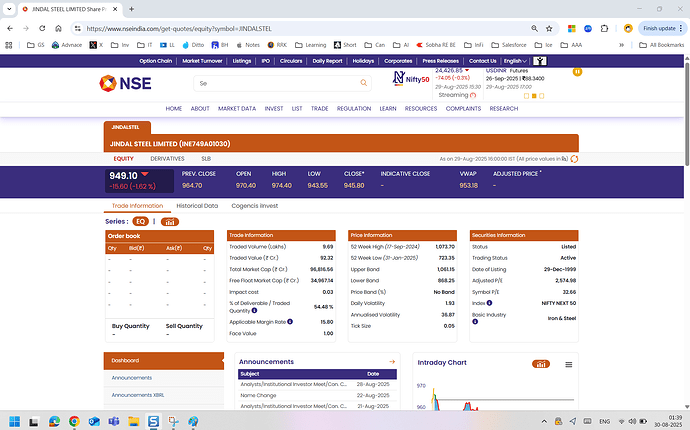Open the Historical Data tab
The width and height of the screenshot is (690, 430).
pos(197,206)
